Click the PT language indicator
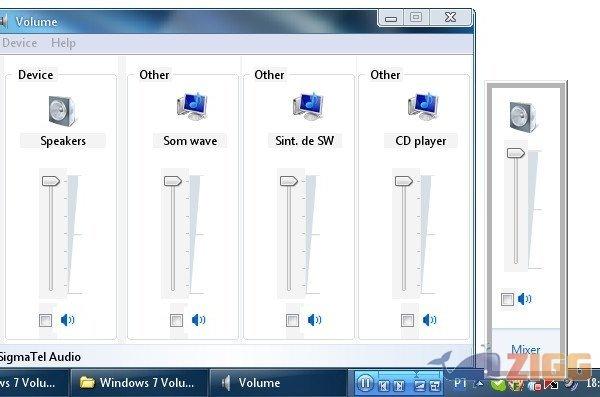This screenshot has width=600, height=397. (460, 383)
